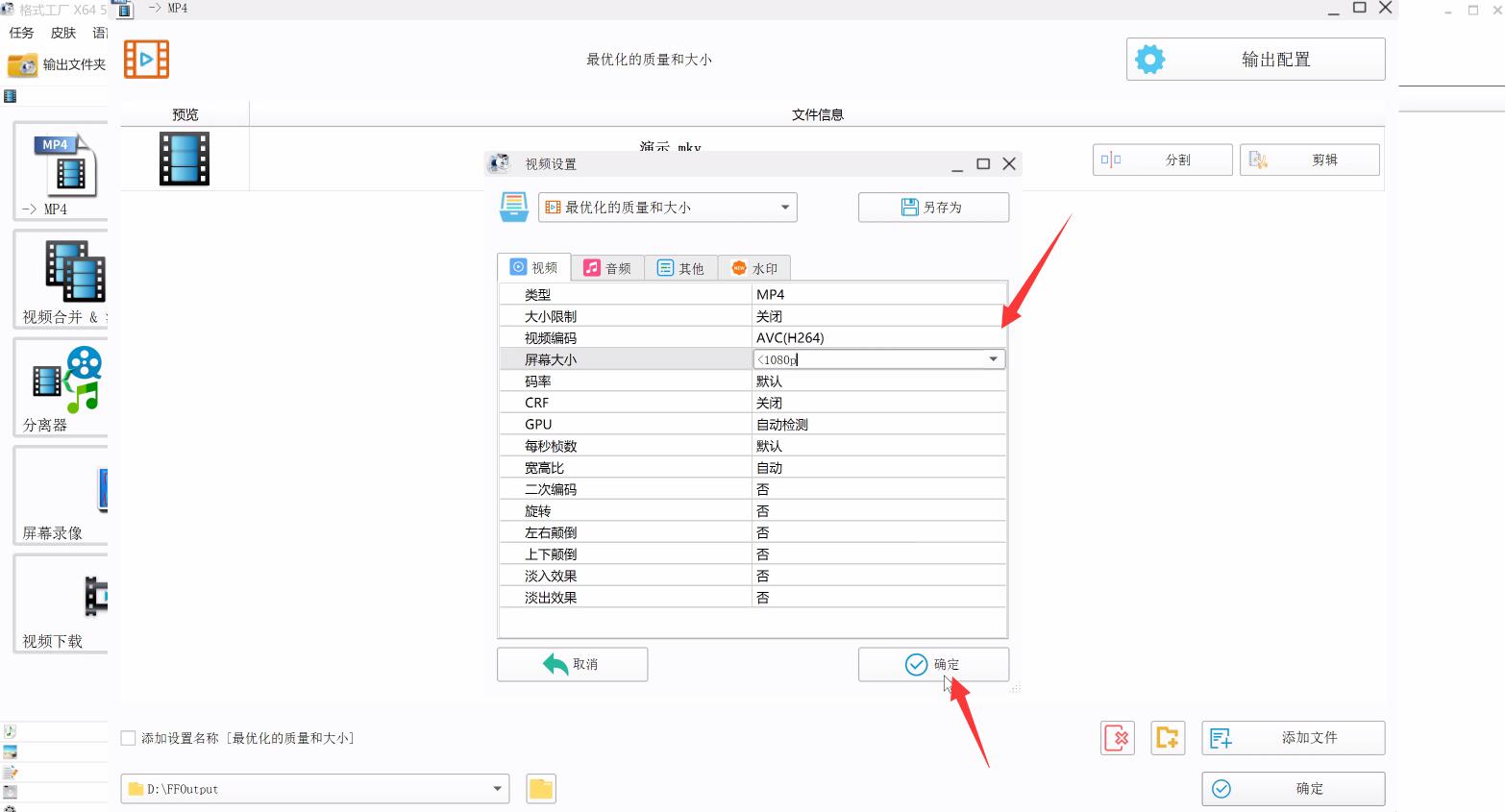Click the red remove file icon
Screen dimensions: 1505x812
(1118, 738)
